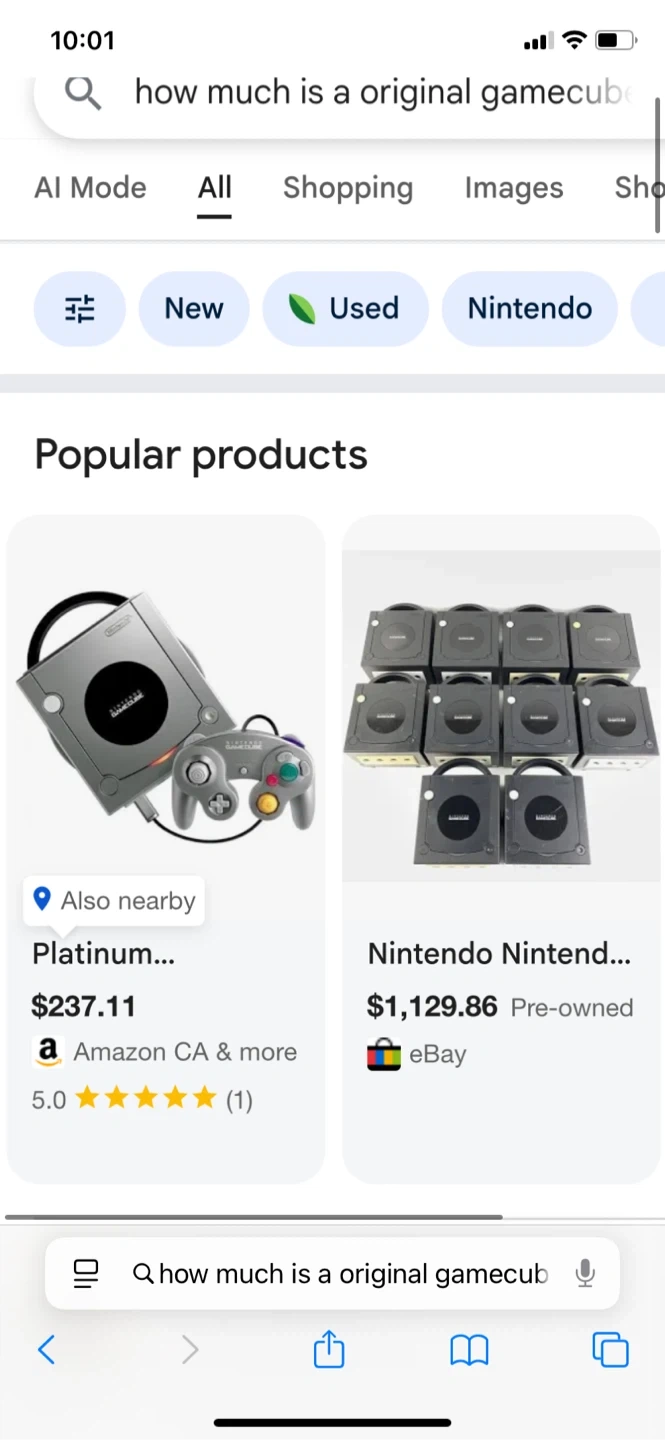
Task: Tap the Safari address bar text
Action: pyautogui.click(x=350, y=1273)
